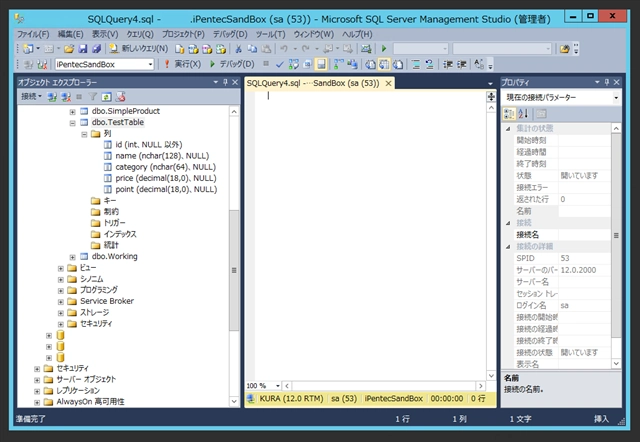Open the 現在の接続パラメーター dropdown
The width and height of the screenshot is (640, 442).
(x=616, y=98)
